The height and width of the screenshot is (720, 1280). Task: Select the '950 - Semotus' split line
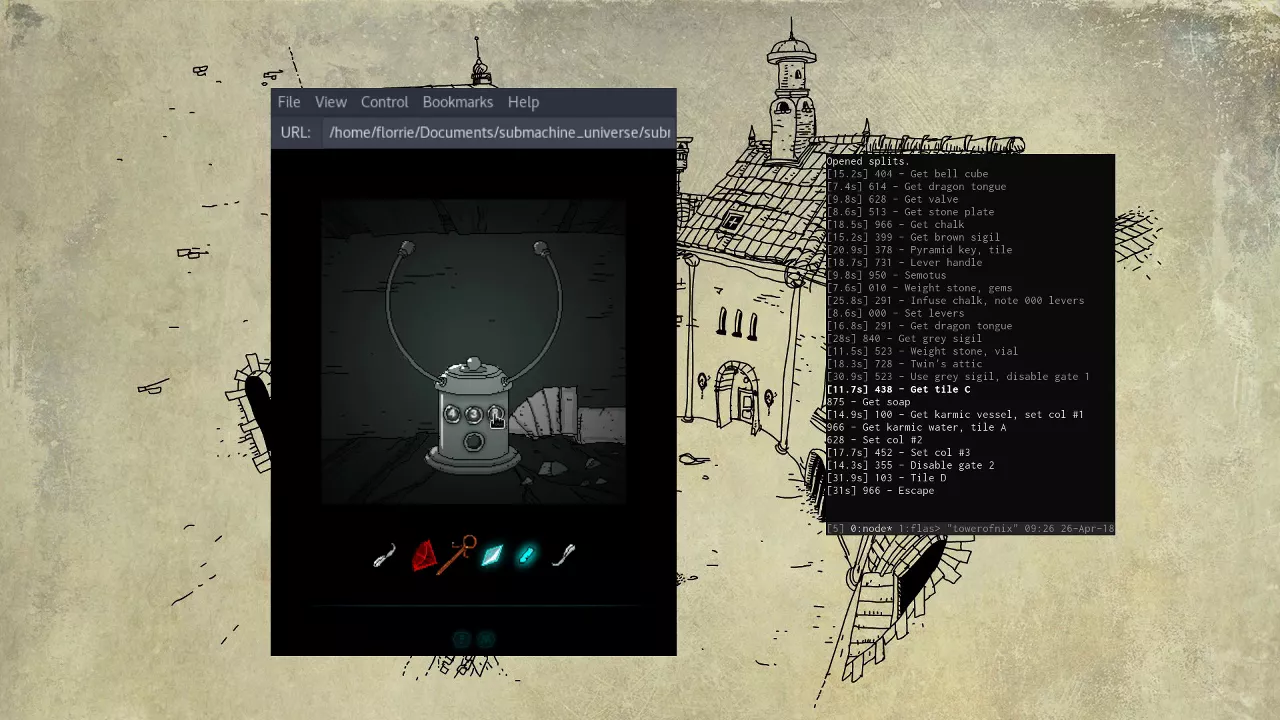point(886,275)
